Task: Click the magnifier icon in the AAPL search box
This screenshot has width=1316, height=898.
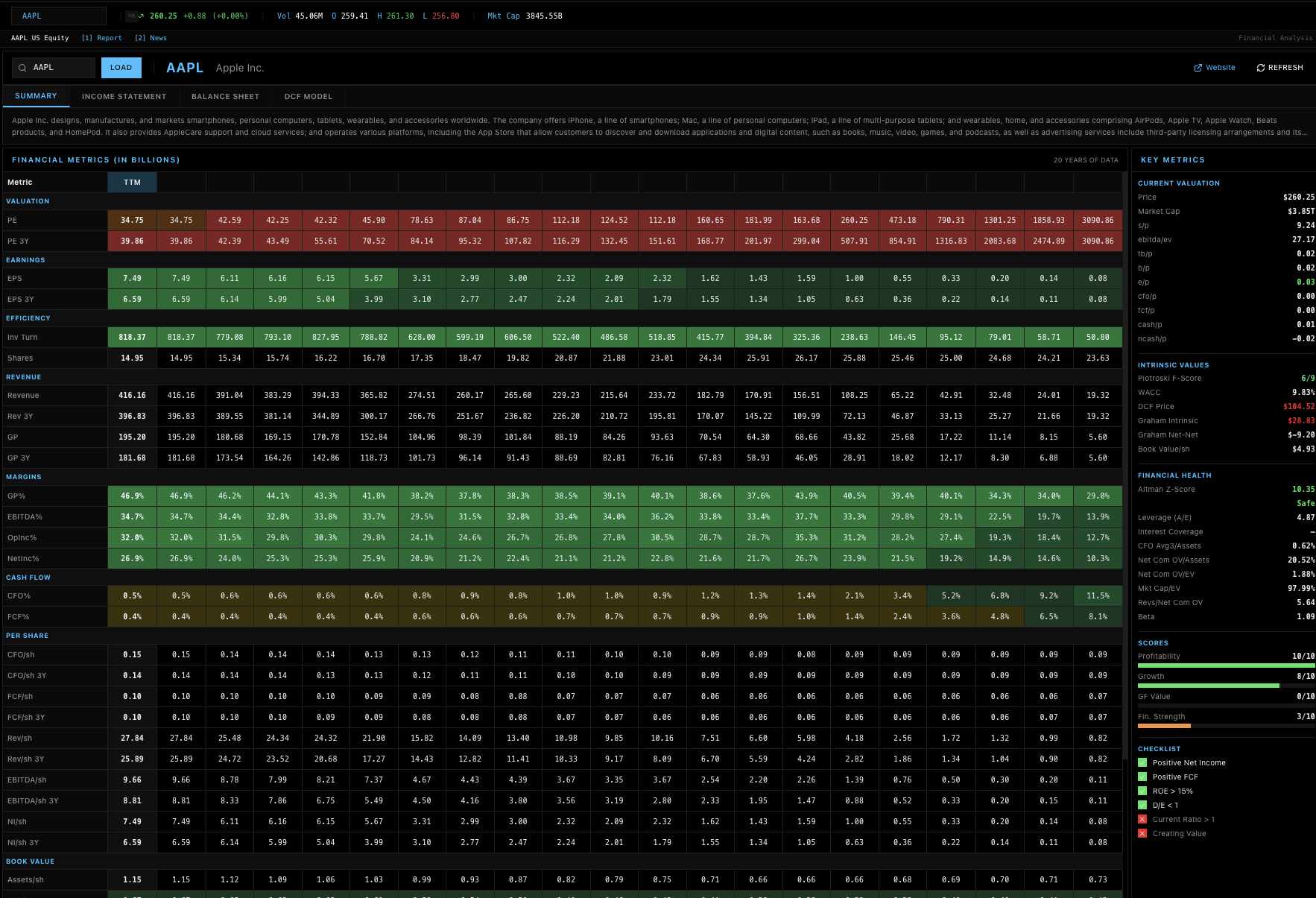Action: 22,68
